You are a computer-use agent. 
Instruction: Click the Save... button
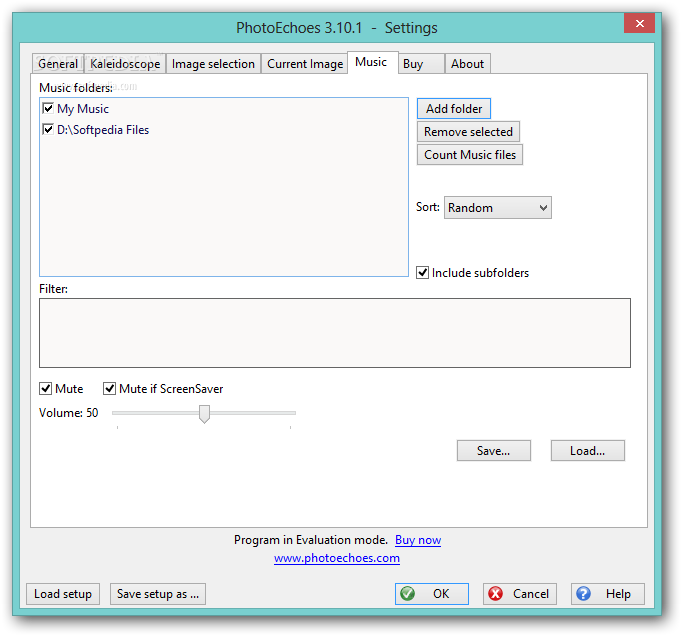[x=494, y=451]
